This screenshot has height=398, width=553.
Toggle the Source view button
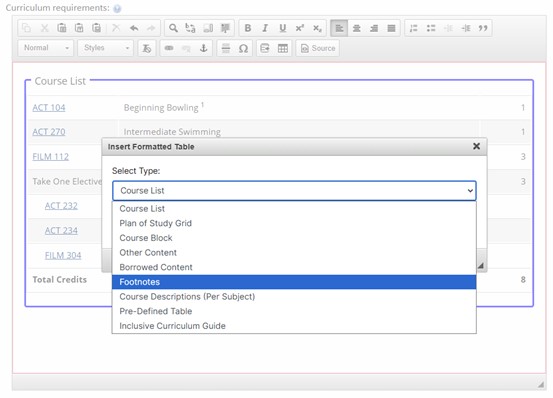point(318,48)
